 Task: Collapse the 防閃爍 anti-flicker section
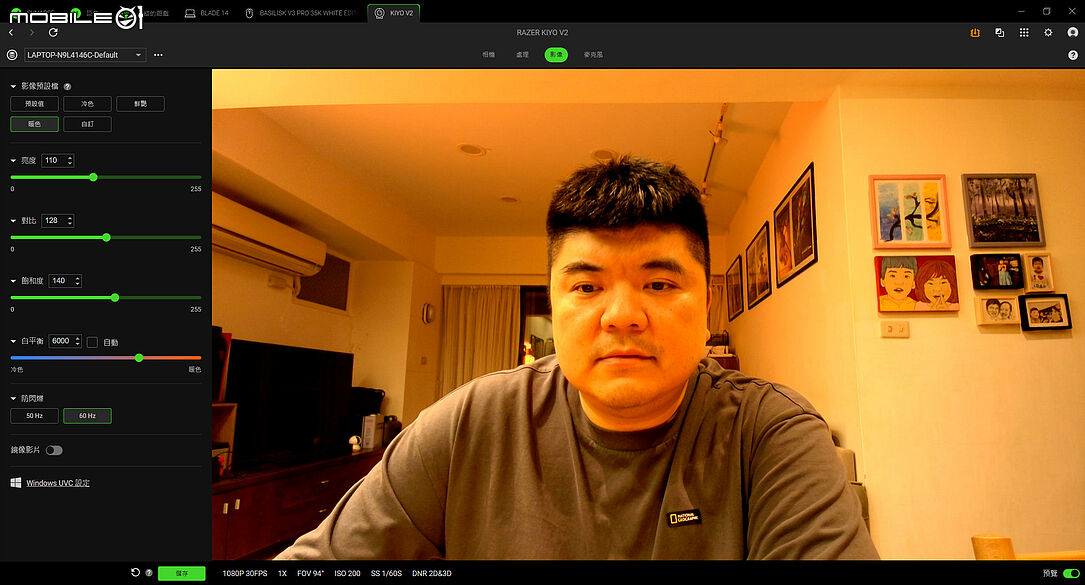point(13,399)
